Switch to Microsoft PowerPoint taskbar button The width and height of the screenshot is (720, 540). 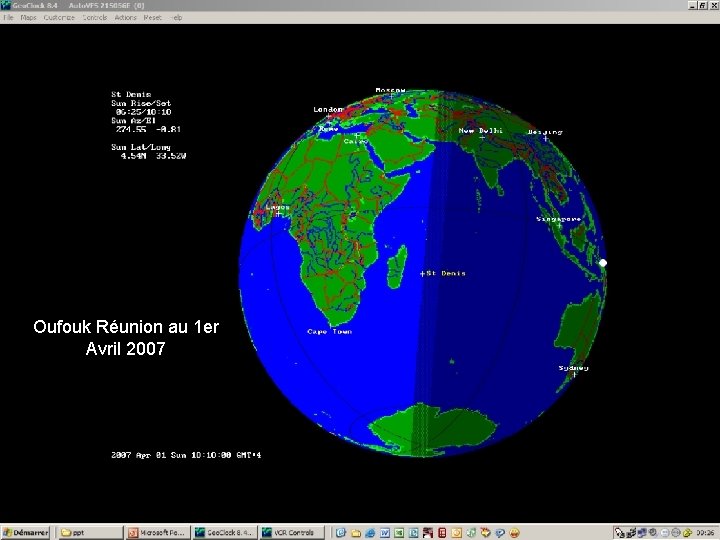click(157, 533)
